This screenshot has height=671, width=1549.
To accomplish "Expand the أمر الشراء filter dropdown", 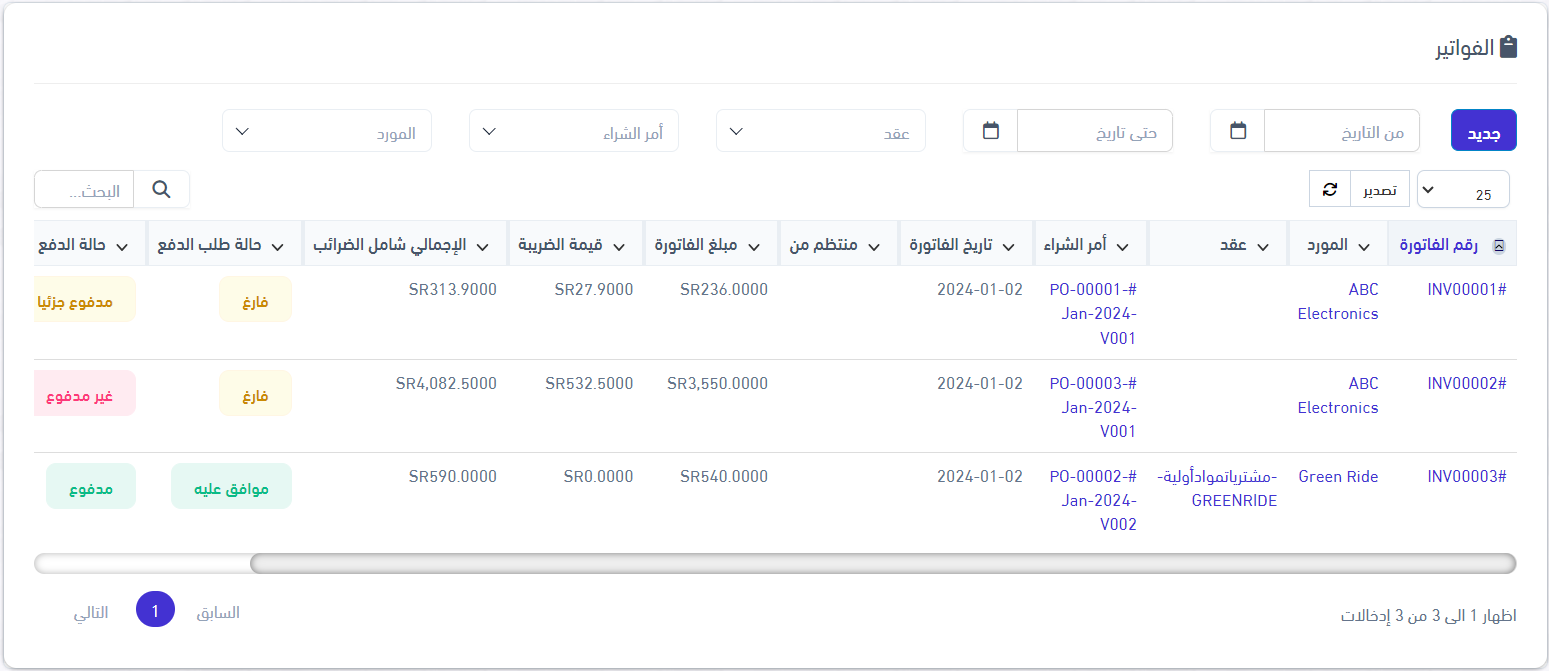I will click(x=574, y=132).
